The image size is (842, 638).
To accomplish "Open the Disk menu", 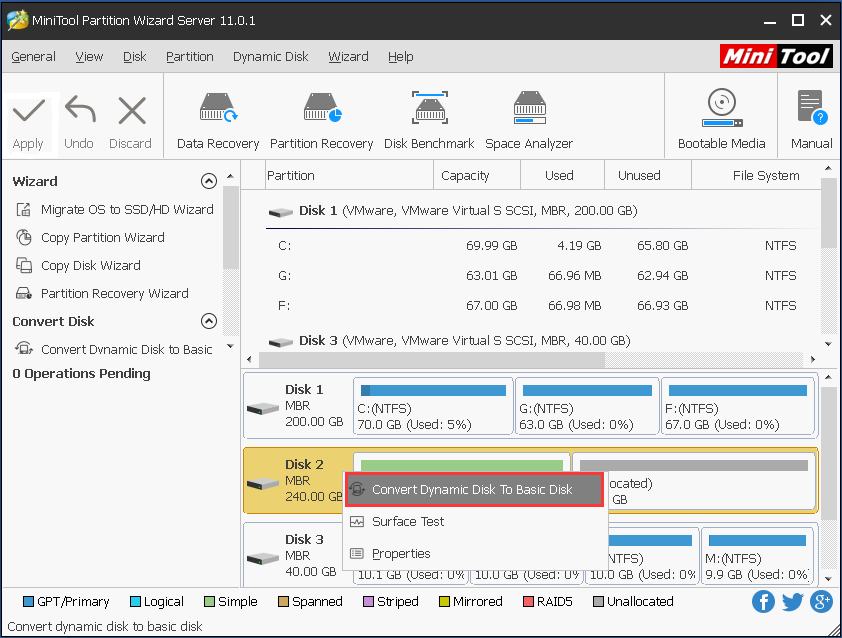I will (135, 56).
